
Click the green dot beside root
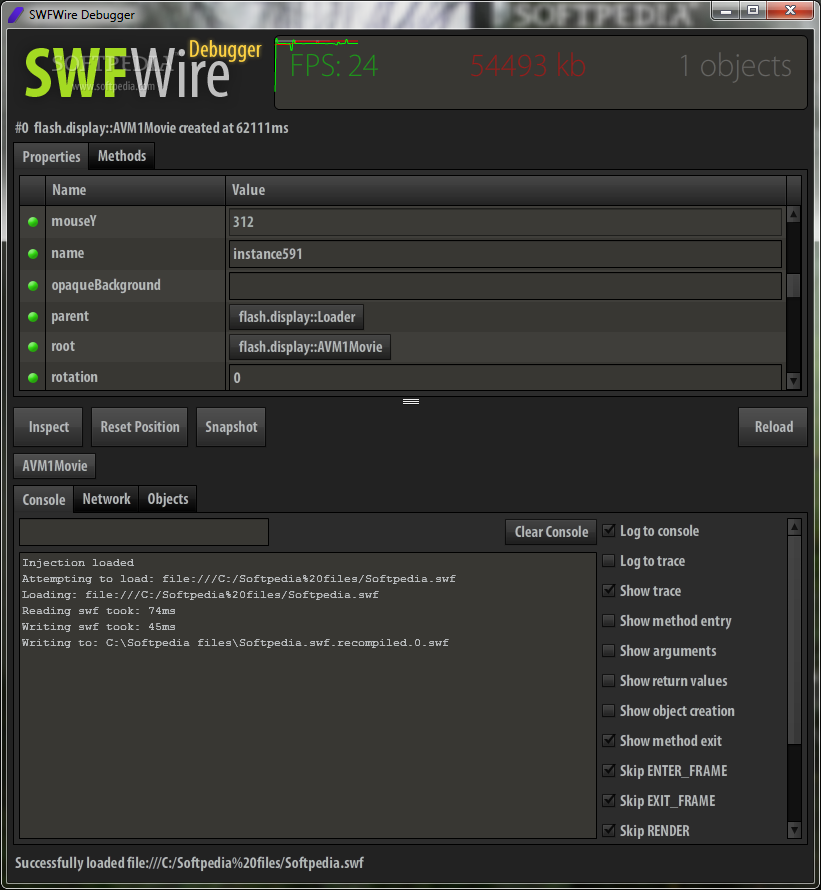click(x=33, y=347)
